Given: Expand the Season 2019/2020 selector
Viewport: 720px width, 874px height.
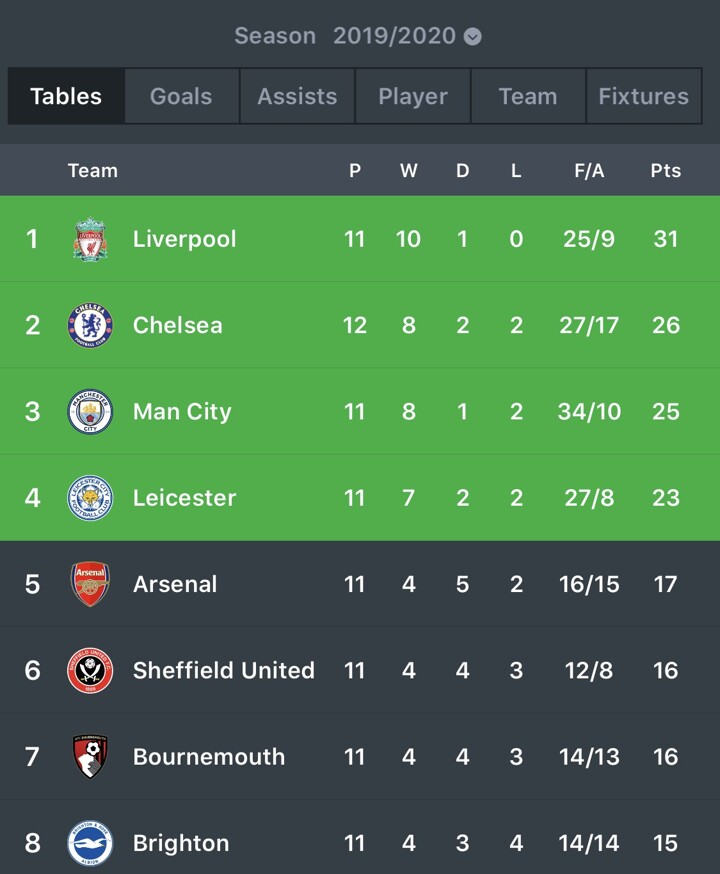Looking at the screenshot, I should pos(357,37).
